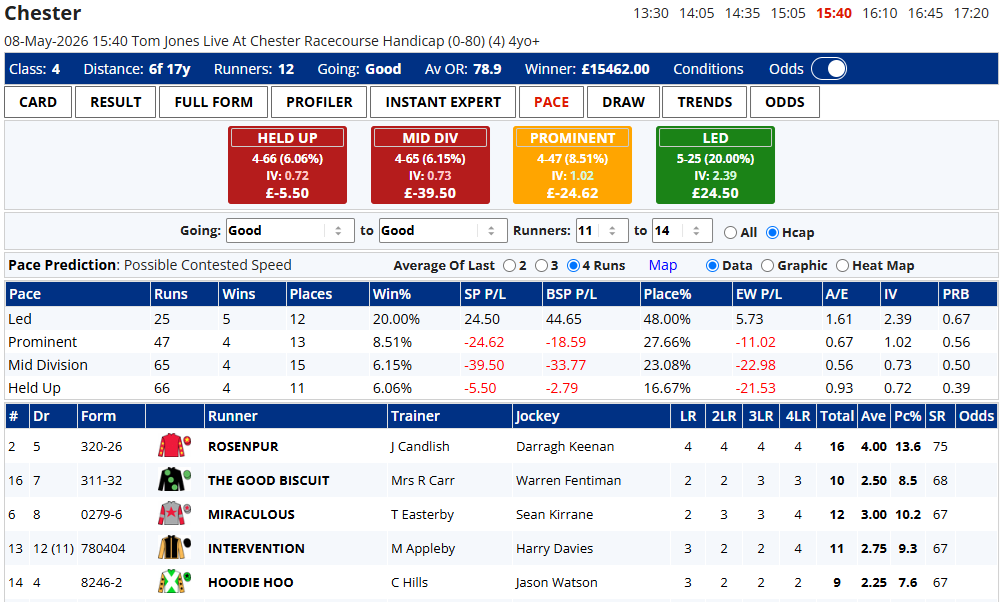Select the Hcap radio button
Screen dimensions: 1001x602
(x=772, y=232)
